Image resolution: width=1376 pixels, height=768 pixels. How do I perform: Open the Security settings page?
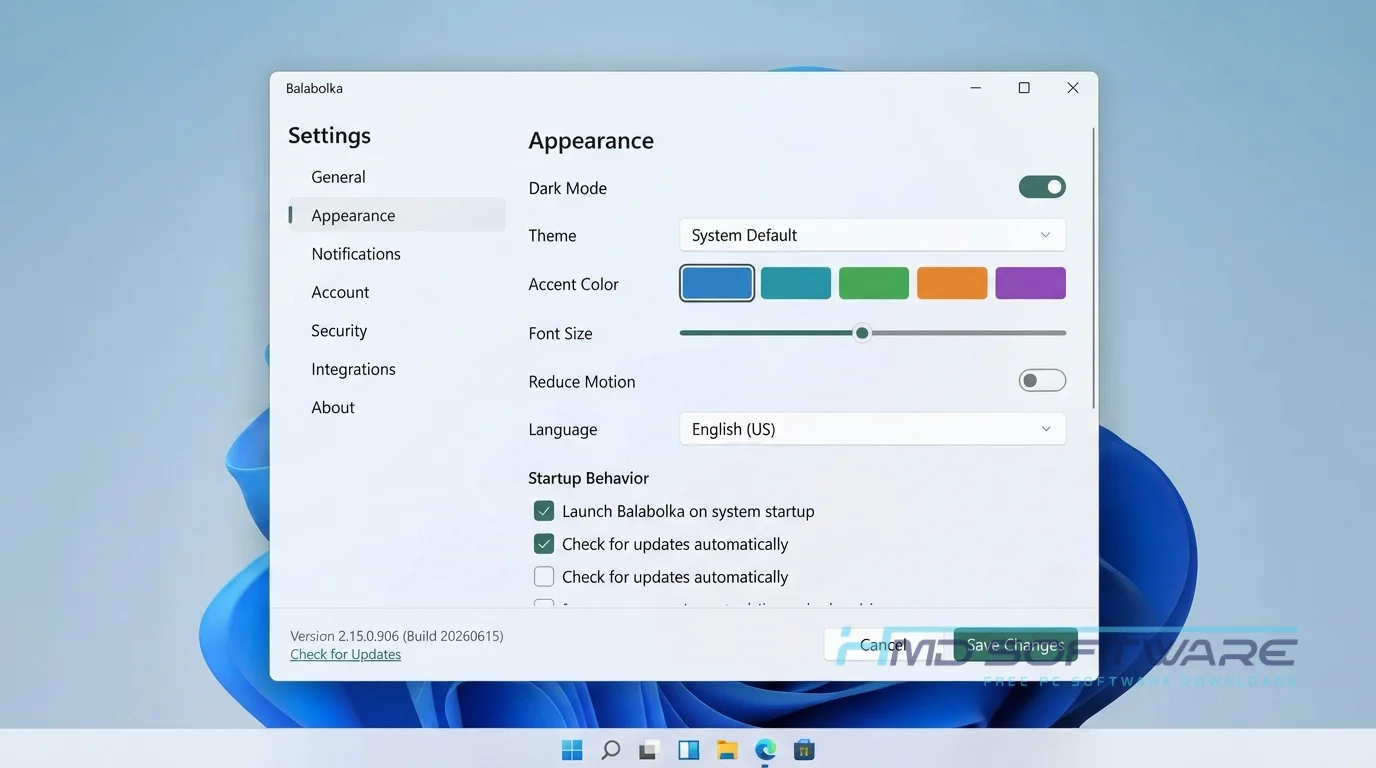tap(397, 331)
